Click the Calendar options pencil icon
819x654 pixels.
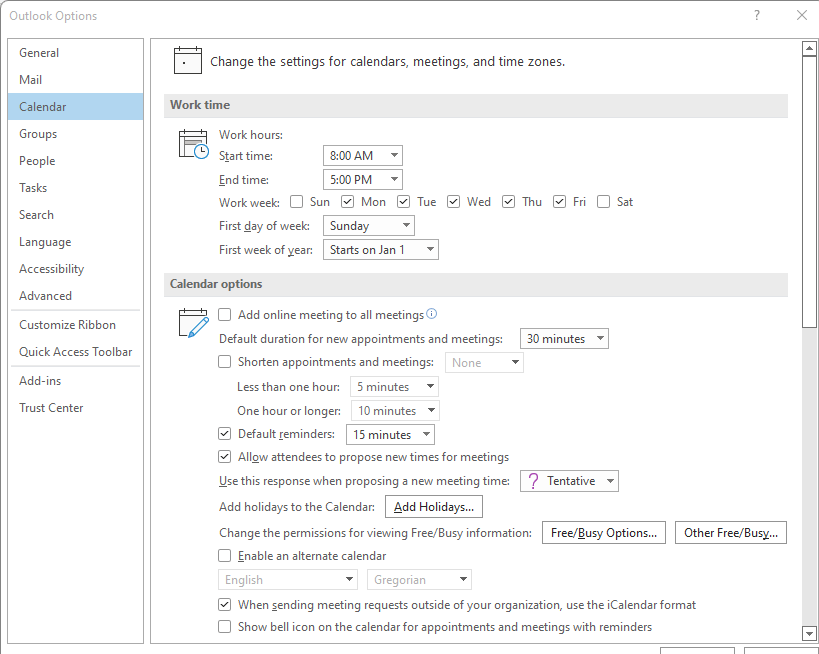coord(194,323)
